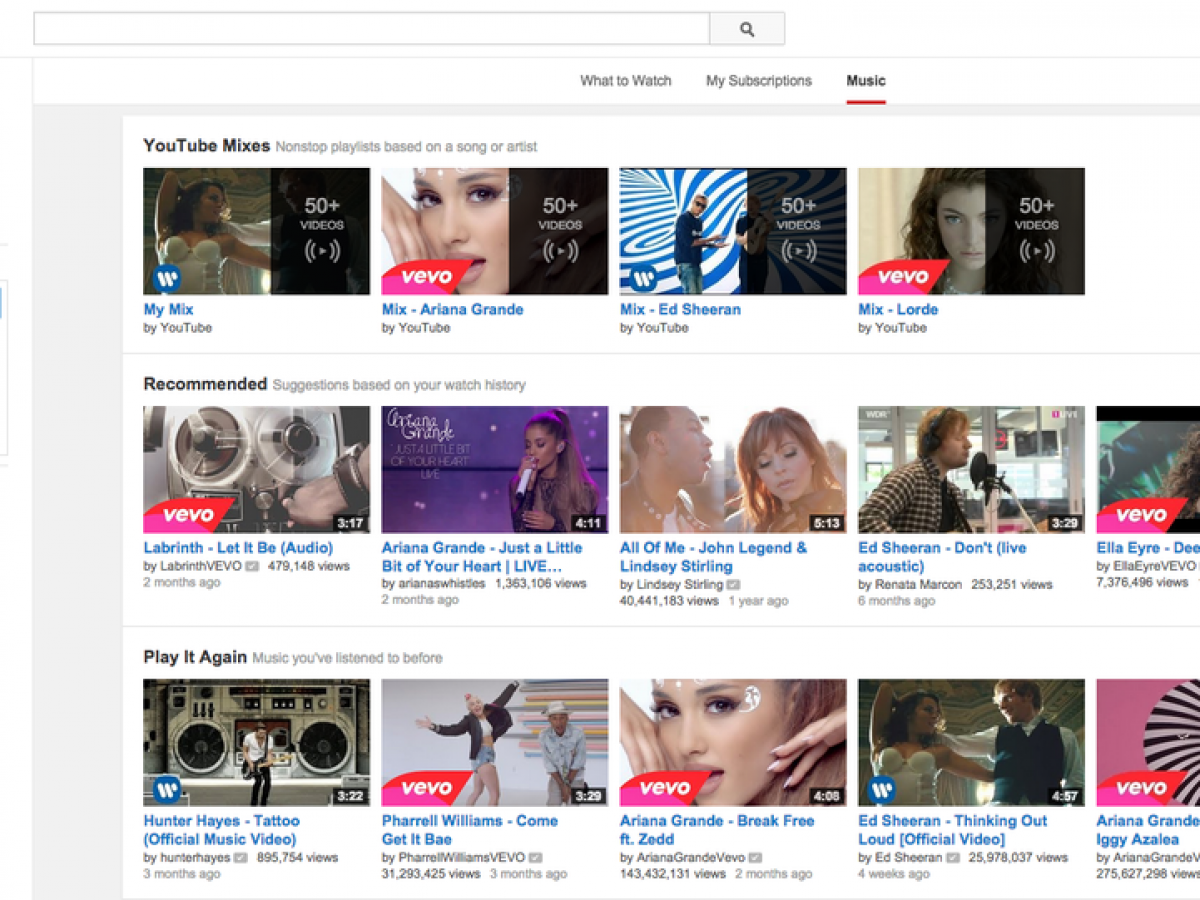Click the search magnifier button
This screenshot has height=900, width=1200.
click(747, 29)
